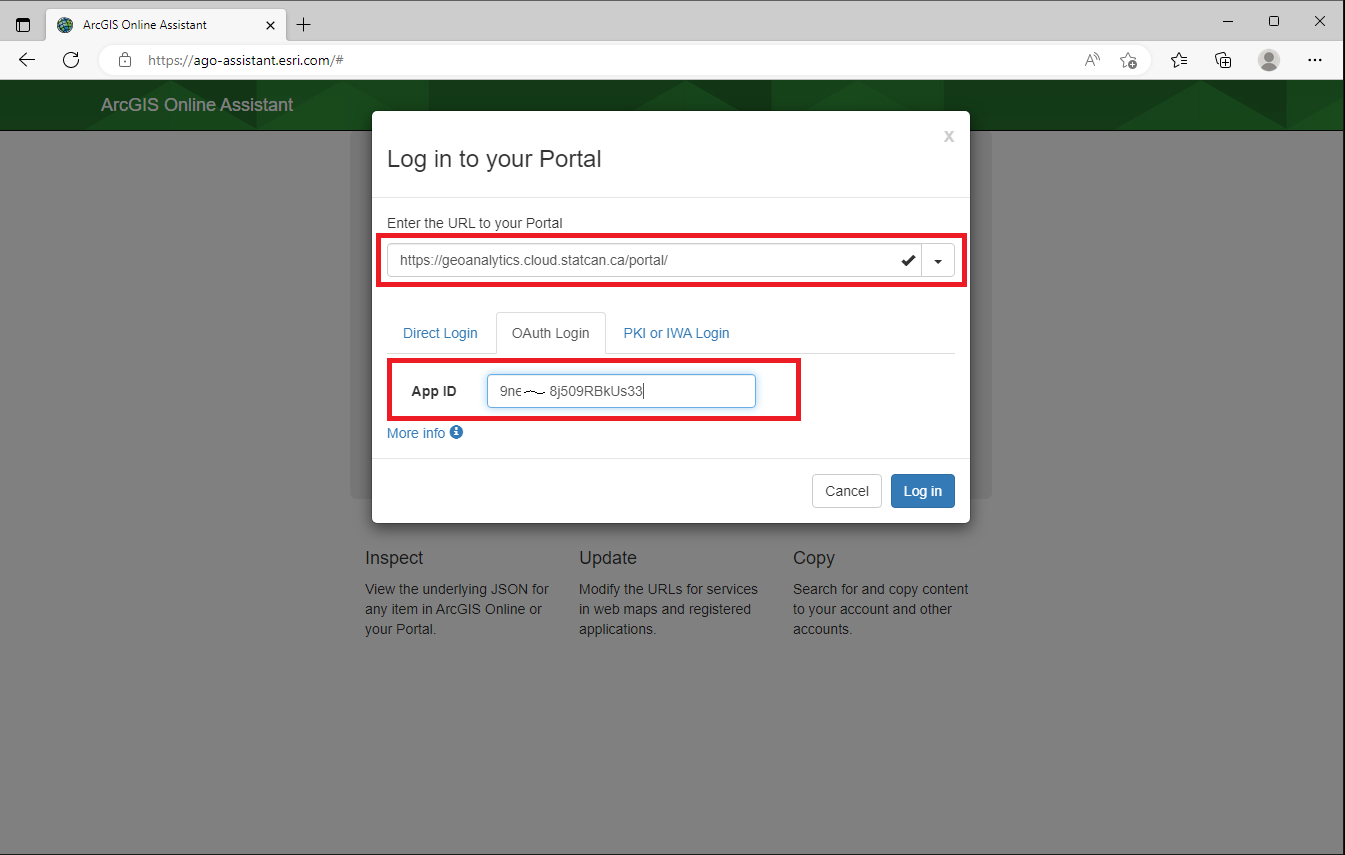The width and height of the screenshot is (1345, 855).
Task: Click the Inspect heading
Action: [394, 558]
